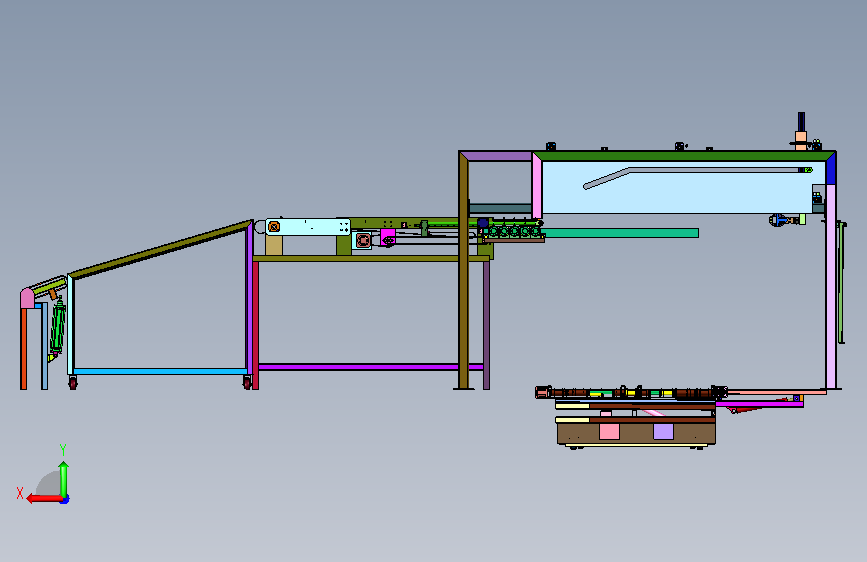Click the green Y axis arrow
The image size is (867, 562).
point(64,480)
